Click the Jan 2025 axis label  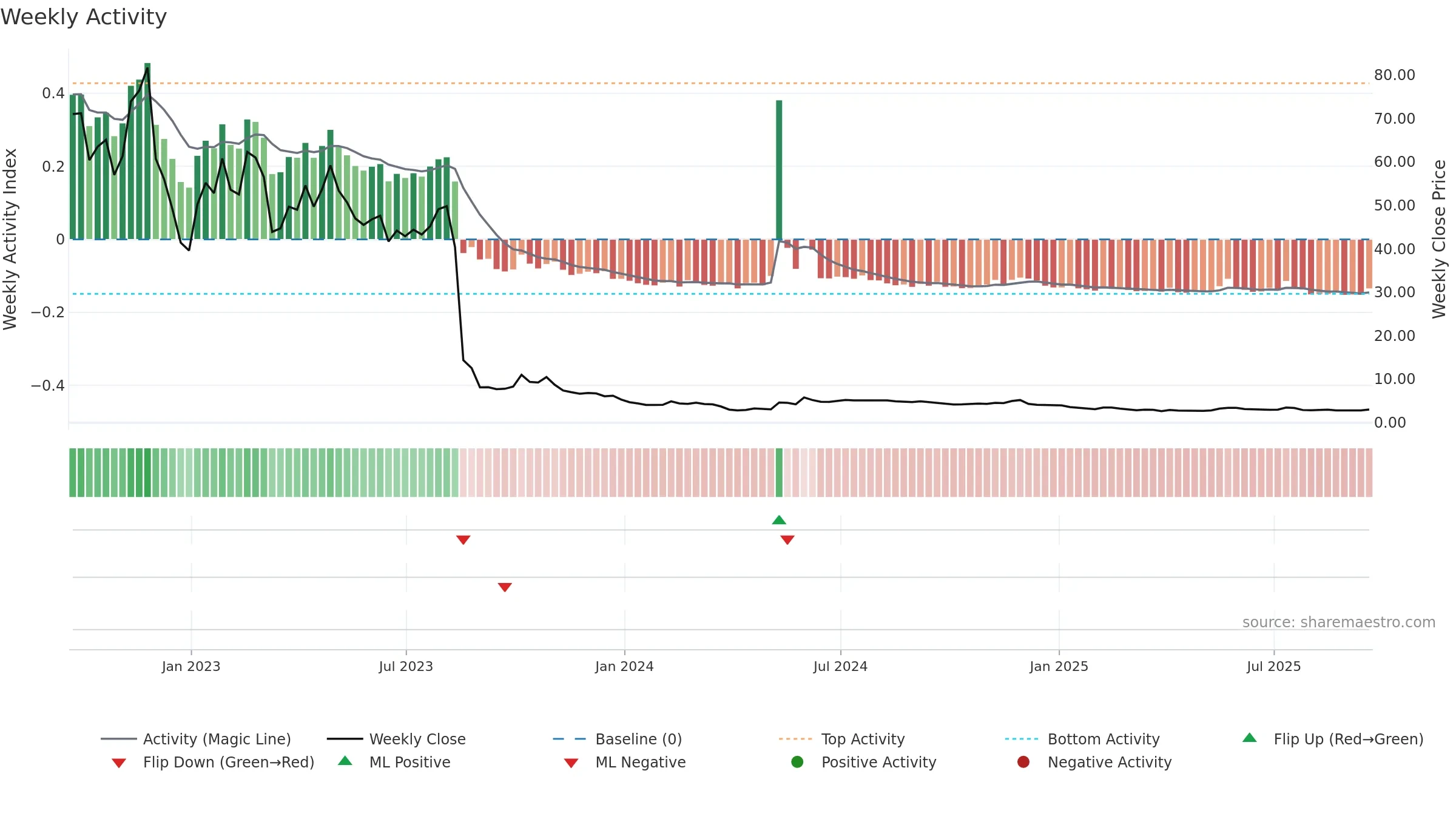click(x=1059, y=667)
